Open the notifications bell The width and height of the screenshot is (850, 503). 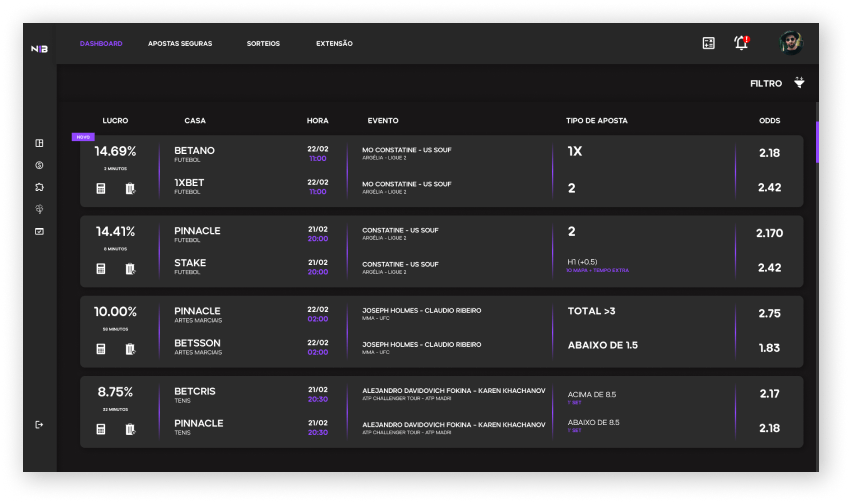741,43
